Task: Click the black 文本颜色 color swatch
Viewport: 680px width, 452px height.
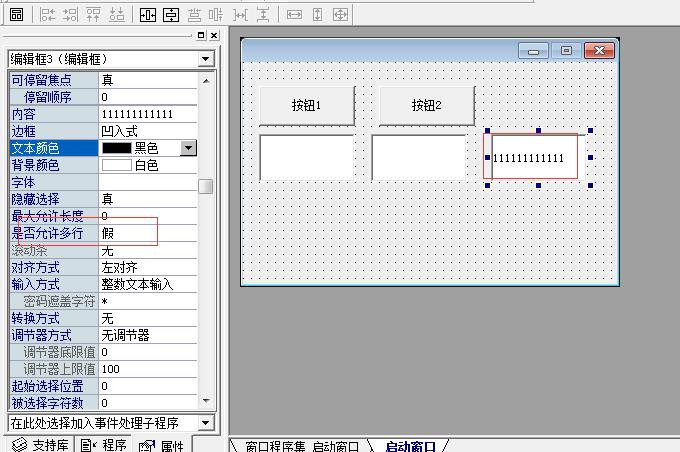Action: click(x=117, y=148)
